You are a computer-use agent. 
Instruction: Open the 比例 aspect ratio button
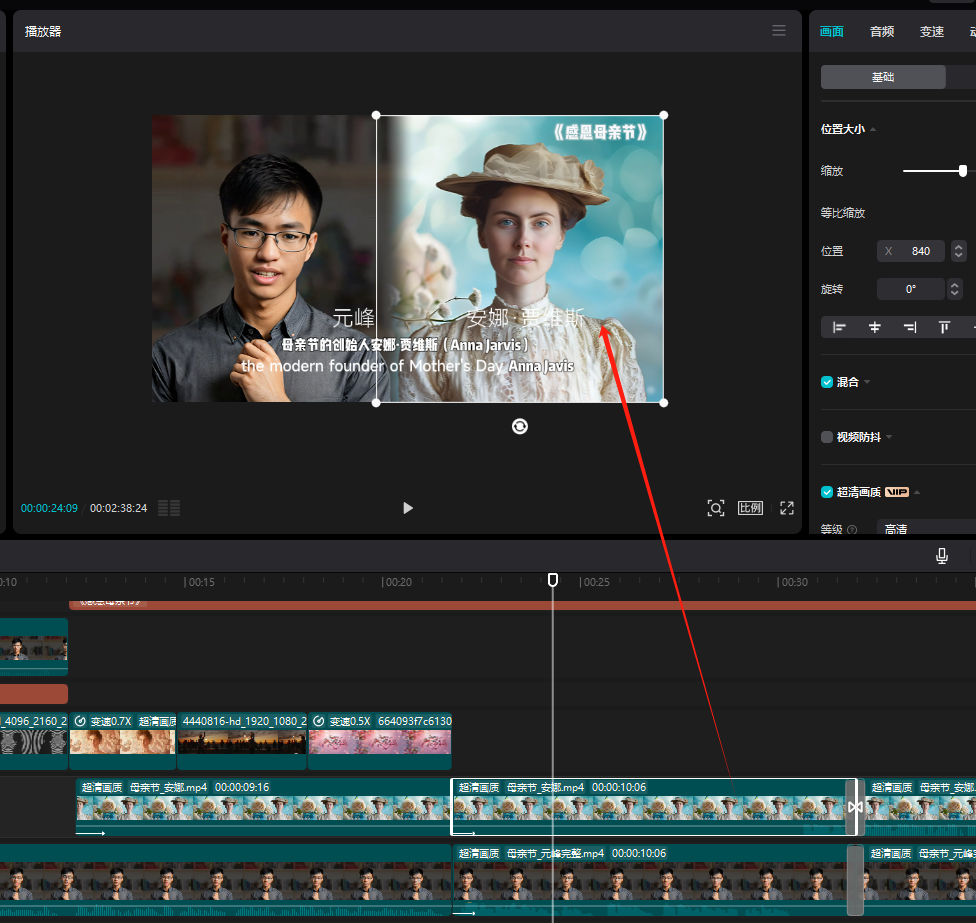pos(750,508)
